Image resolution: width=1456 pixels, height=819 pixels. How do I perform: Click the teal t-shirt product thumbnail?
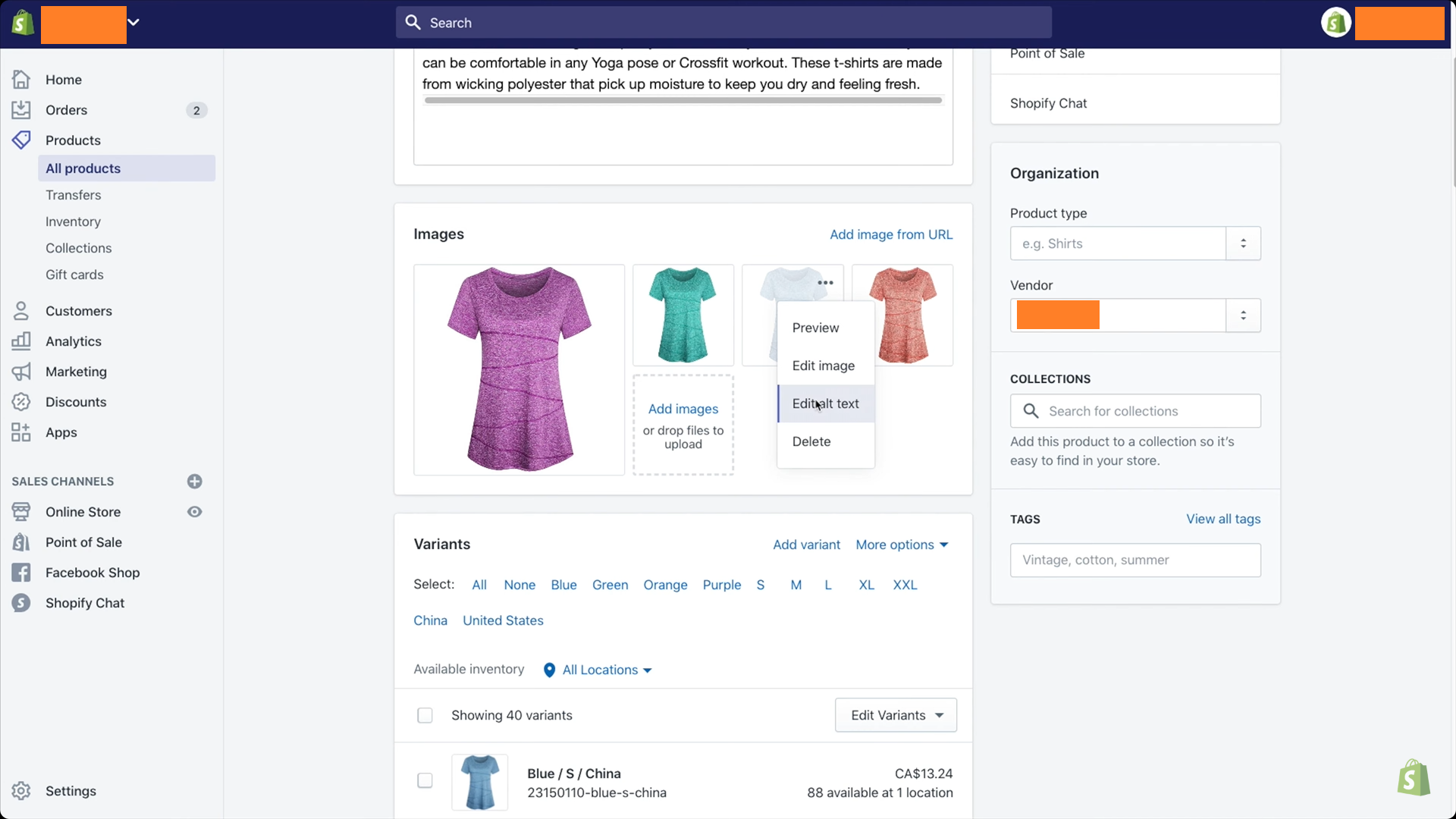[x=683, y=315]
